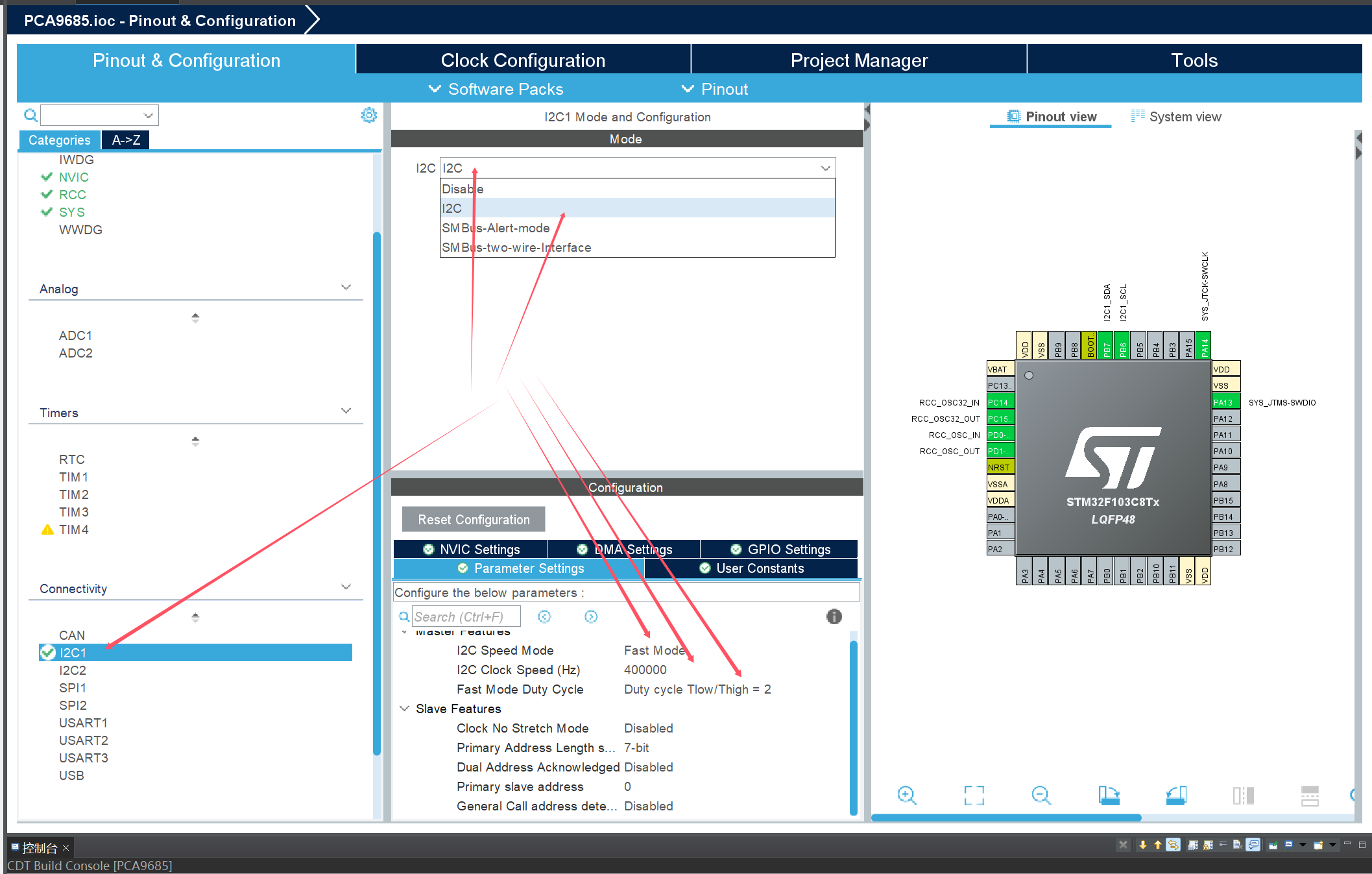Image resolution: width=1372 pixels, height=874 pixels.
Task: Click the info icon in parameter settings
Action: point(834,616)
